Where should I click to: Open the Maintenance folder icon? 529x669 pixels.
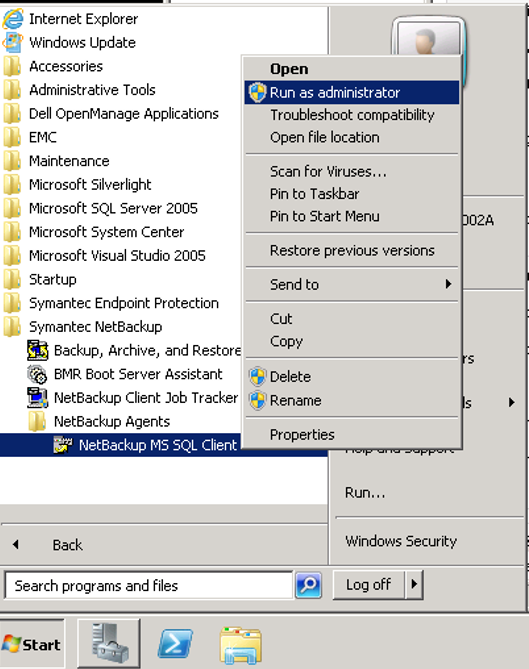coord(12,161)
